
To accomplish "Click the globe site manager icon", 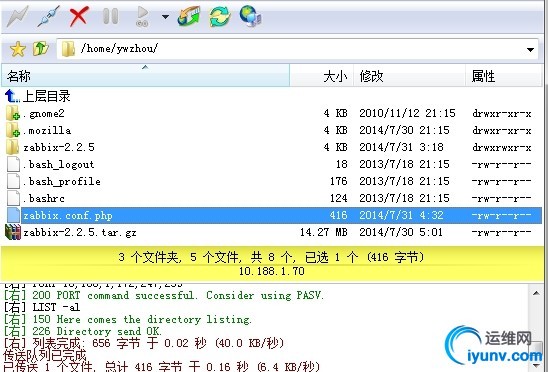I will pyautogui.click(x=251, y=16).
